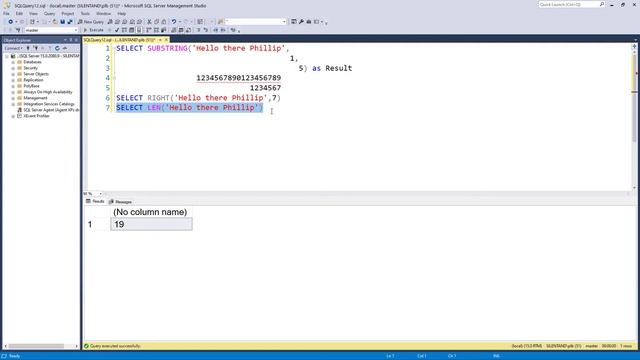Expand the Server Objects node
The width and height of the screenshot is (640, 360).
pyautogui.click(x=13, y=74)
